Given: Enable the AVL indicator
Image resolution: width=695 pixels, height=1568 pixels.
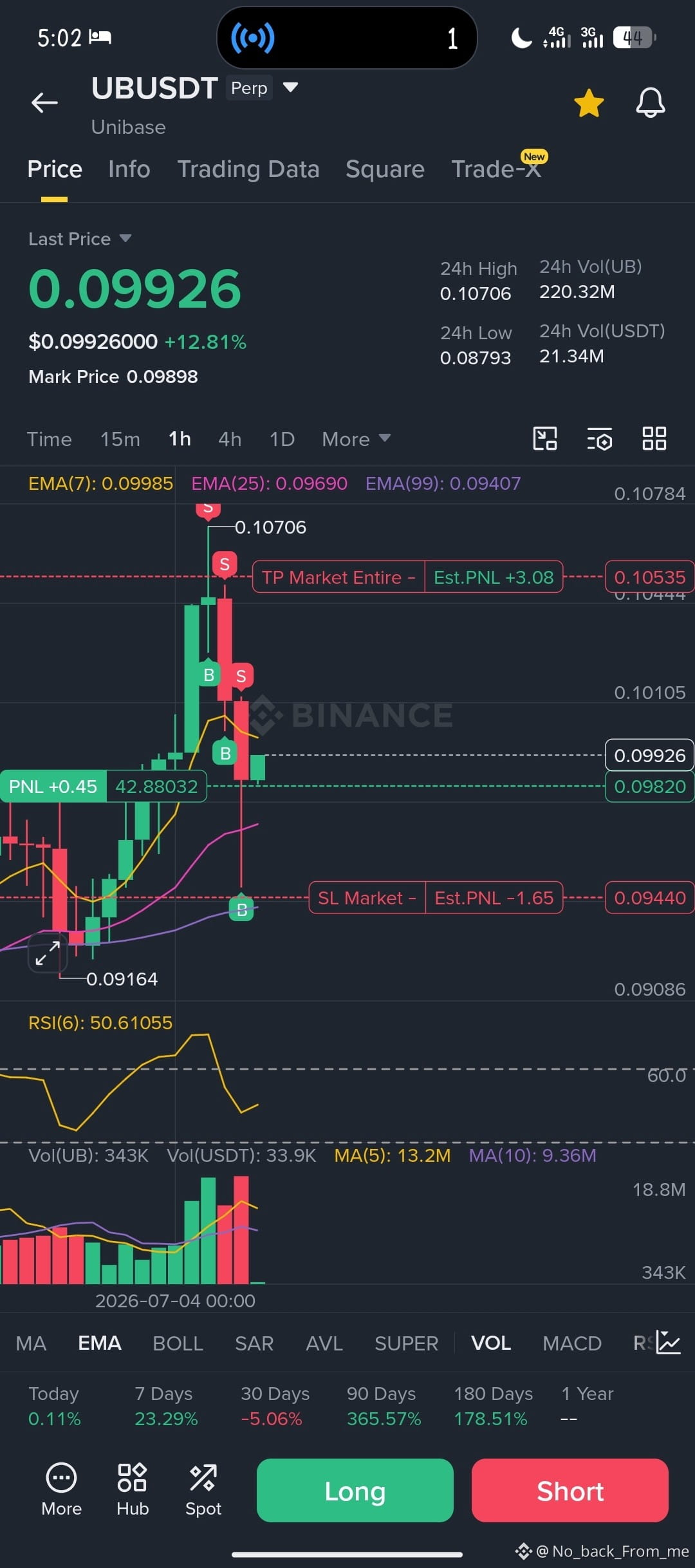Looking at the screenshot, I should (324, 1343).
